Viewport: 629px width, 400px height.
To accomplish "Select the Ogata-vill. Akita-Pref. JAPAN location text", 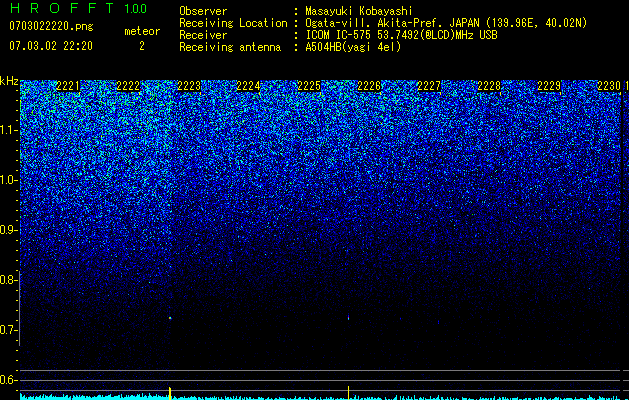I will 446,23.
